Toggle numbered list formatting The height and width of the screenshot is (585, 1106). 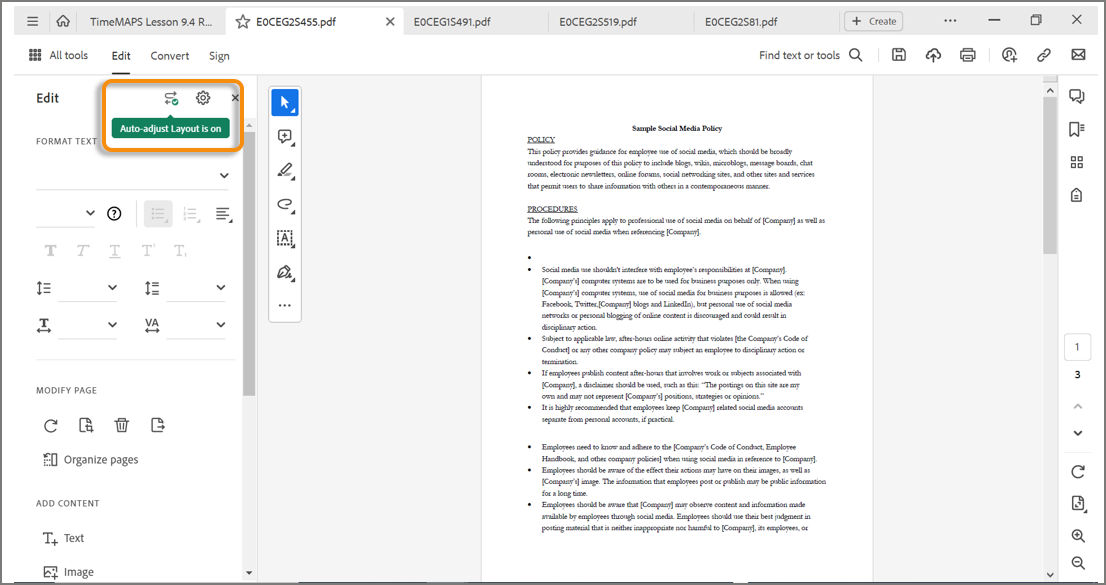(190, 214)
